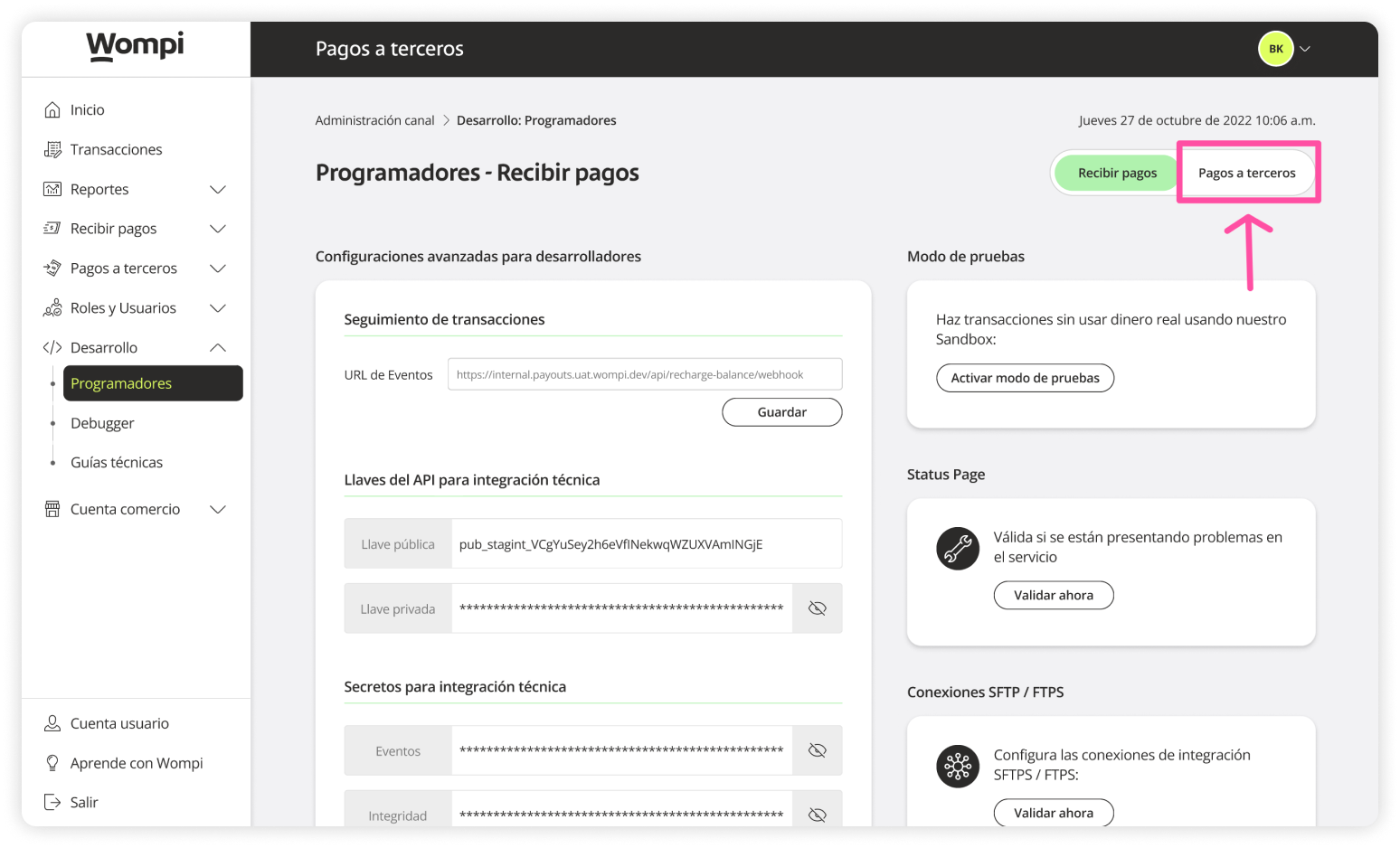The image size is (1400, 848).
Task: Click Activar modo de pruebas button
Action: tap(1025, 378)
